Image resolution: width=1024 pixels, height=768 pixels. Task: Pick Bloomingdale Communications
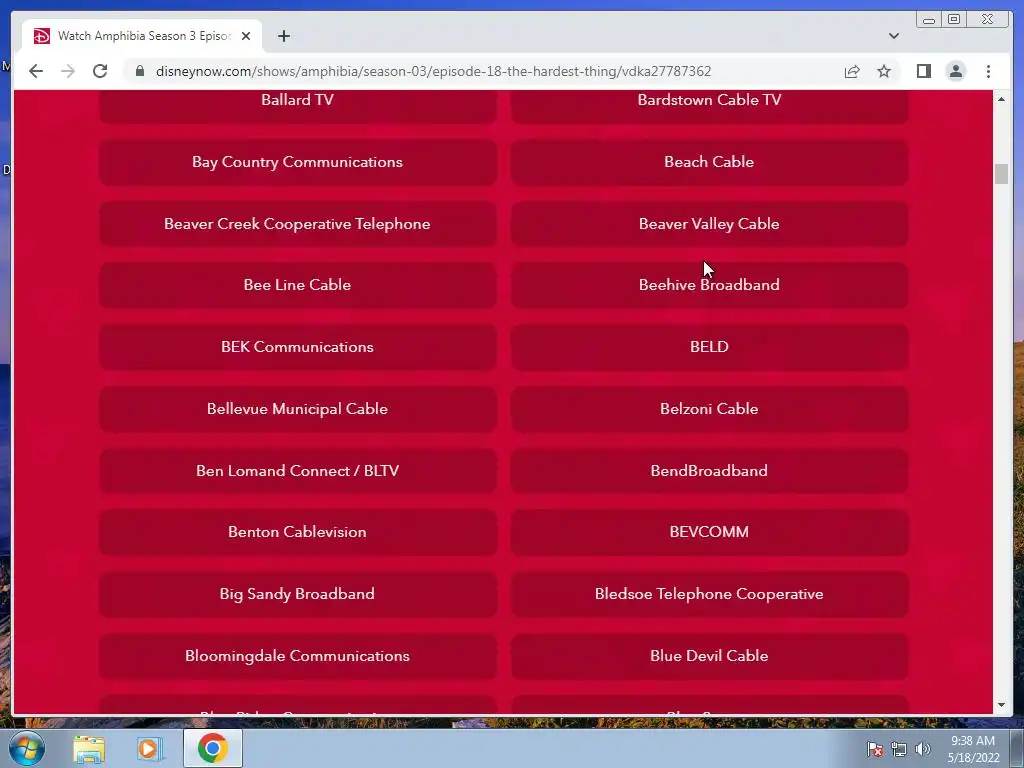point(297,656)
